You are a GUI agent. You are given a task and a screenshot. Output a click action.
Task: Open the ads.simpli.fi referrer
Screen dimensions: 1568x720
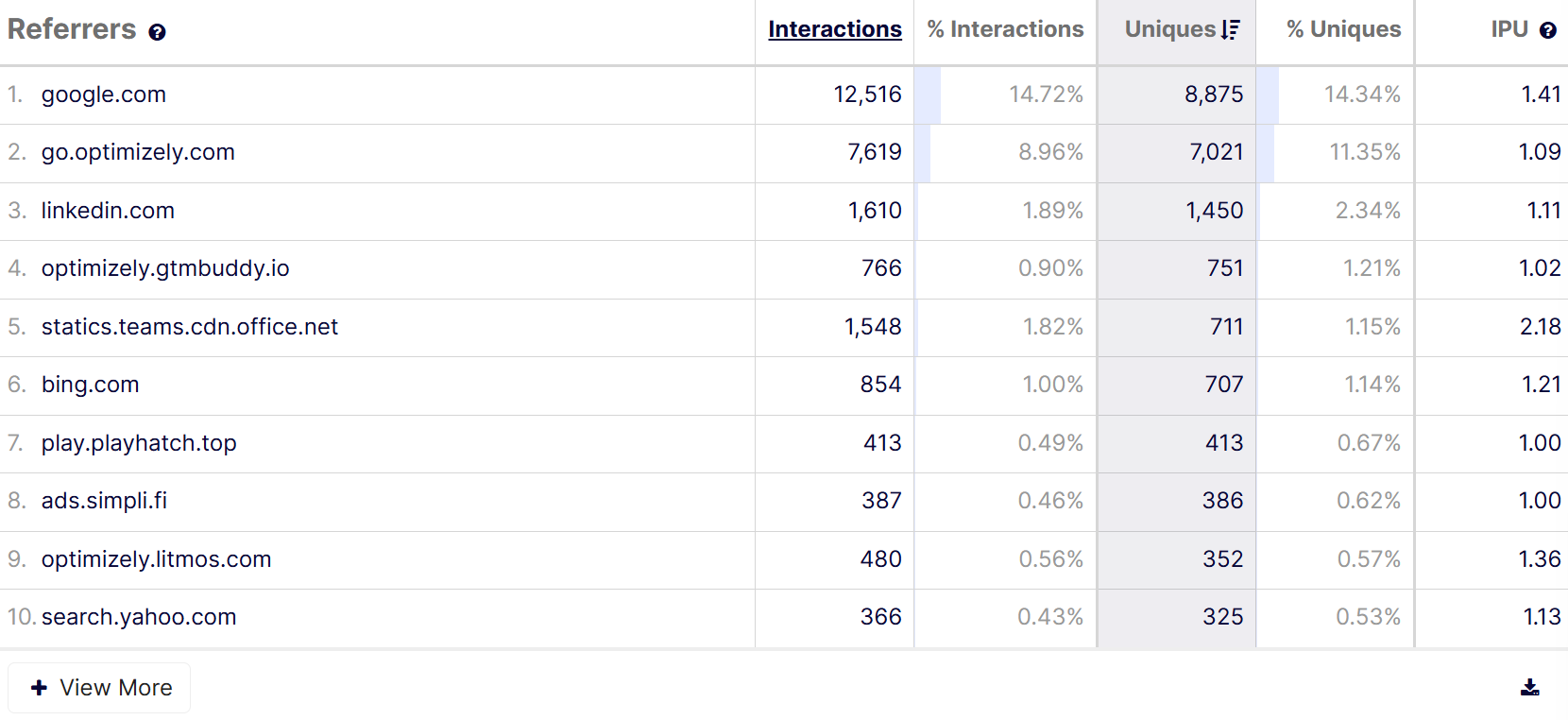[x=104, y=501]
